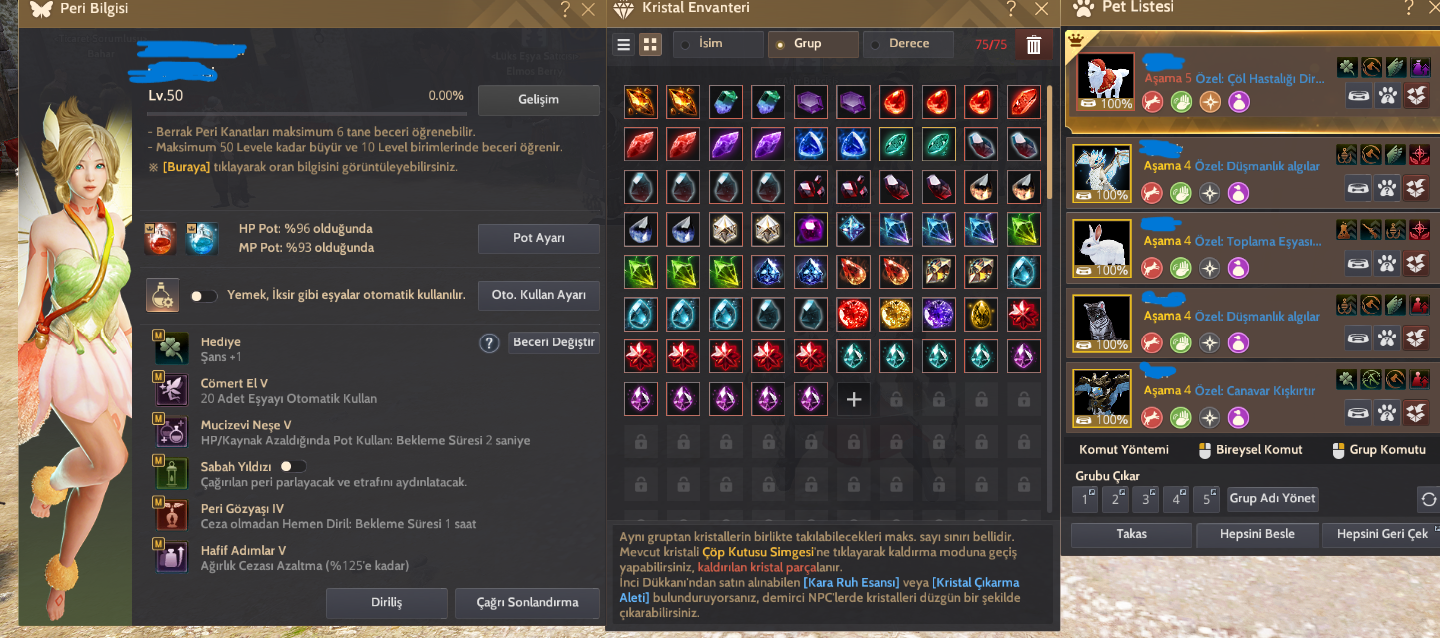The width and height of the screenshot is (1440, 638).
Task: Click the Hepsini Besle button
Action: [x=1257, y=534]
